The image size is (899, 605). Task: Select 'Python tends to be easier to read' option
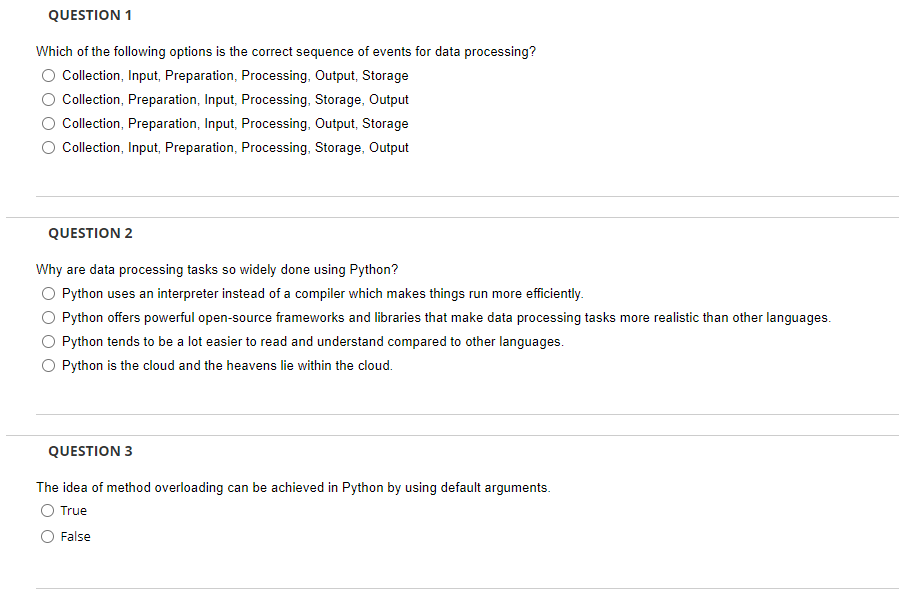click(48, 341)
